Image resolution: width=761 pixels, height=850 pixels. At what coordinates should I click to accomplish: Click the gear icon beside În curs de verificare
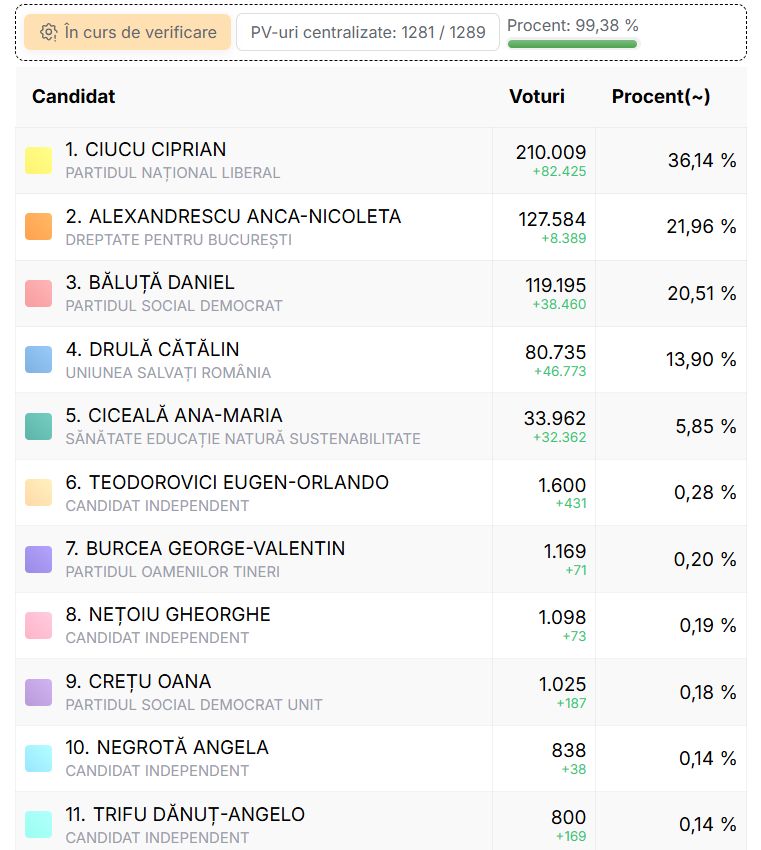48,32
